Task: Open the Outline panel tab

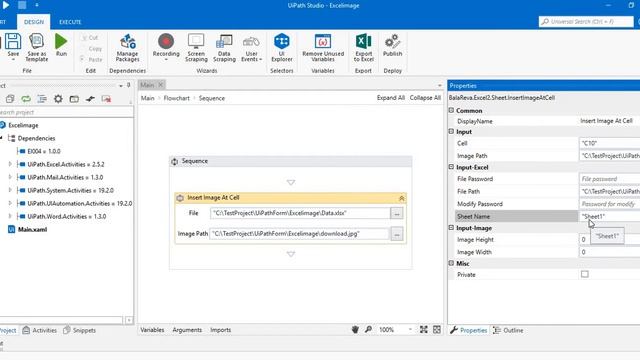Action: point(508,330)
